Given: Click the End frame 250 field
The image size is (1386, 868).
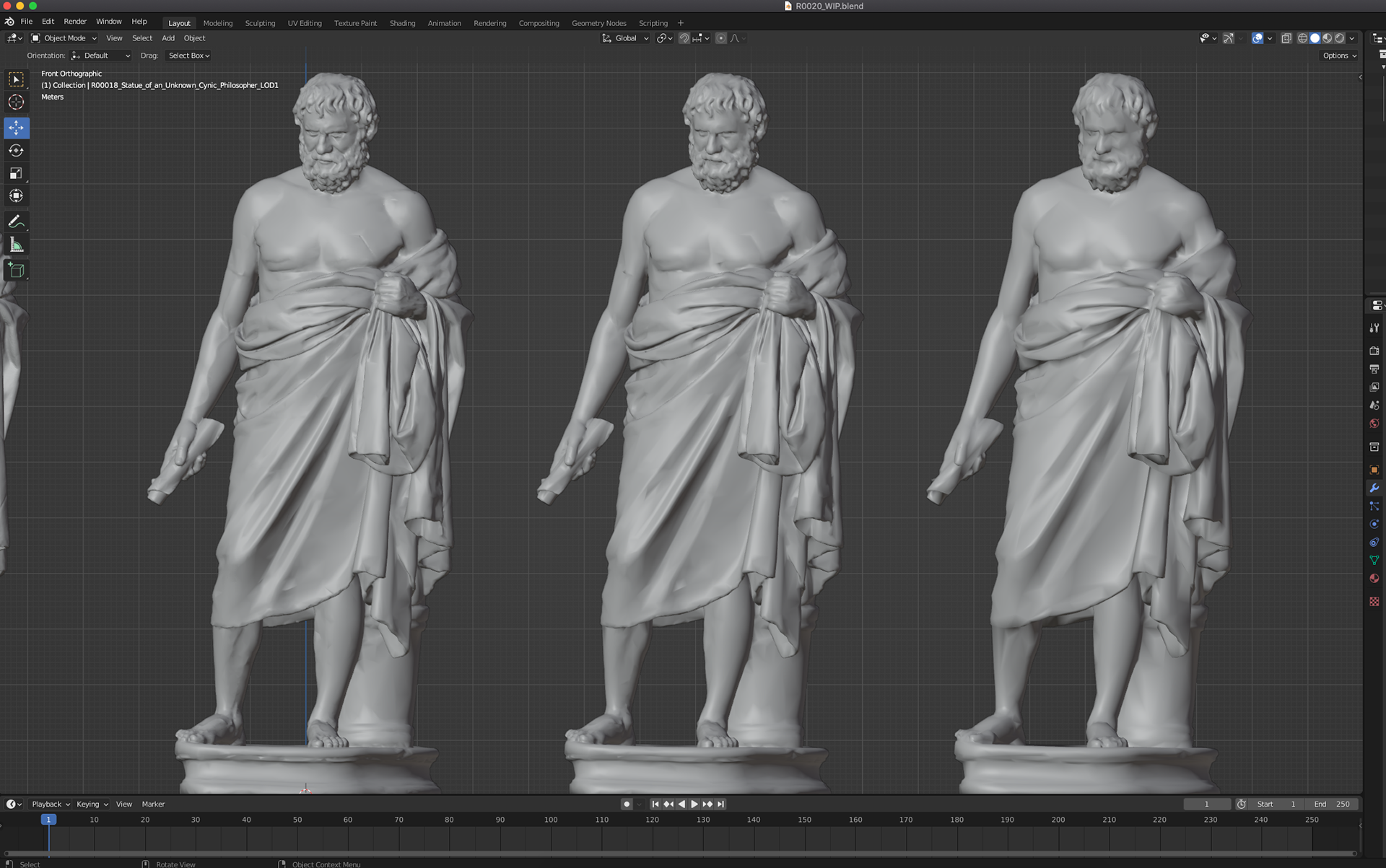Looking at the screenshot, I should (1332, 804).
